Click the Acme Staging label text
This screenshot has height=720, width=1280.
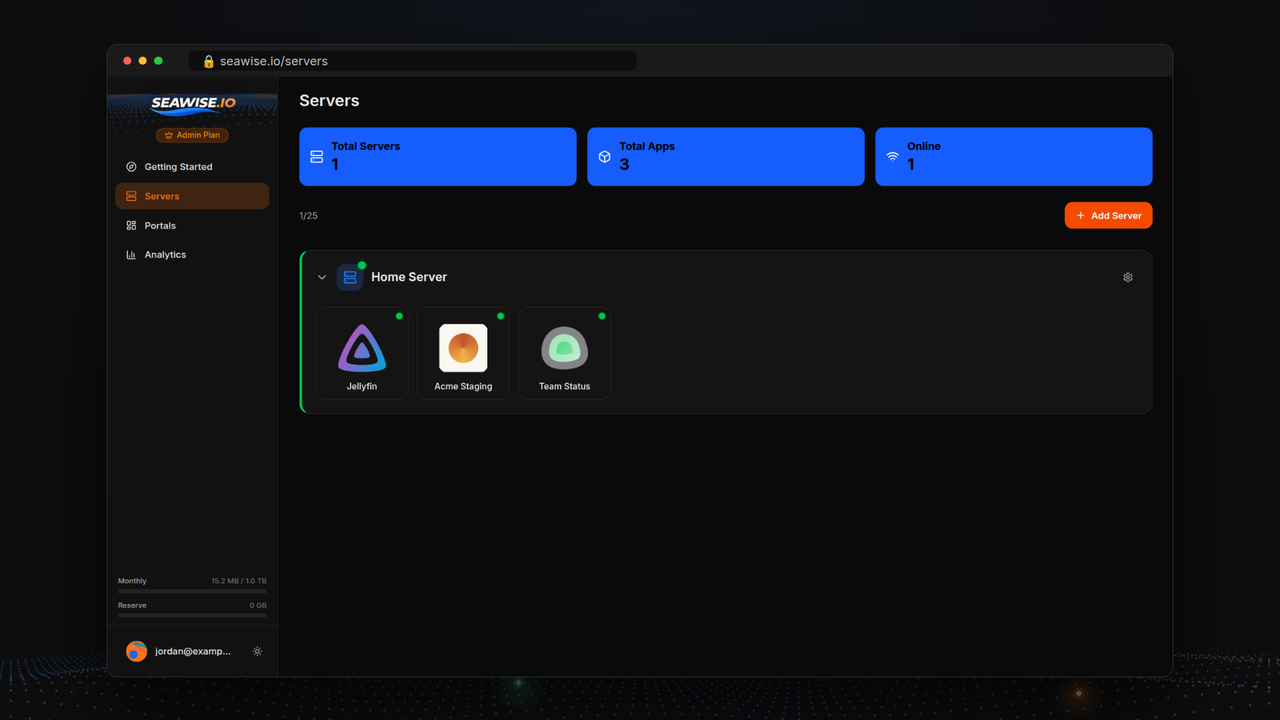point(463,386)
